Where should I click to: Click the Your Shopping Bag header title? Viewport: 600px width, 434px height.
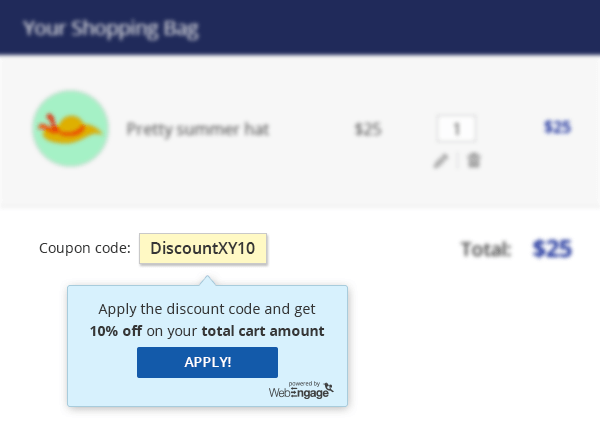[x=110, y=28]
